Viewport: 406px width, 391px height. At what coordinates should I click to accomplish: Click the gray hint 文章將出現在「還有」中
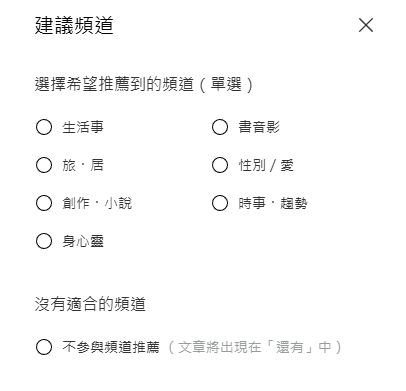point(255,347)
